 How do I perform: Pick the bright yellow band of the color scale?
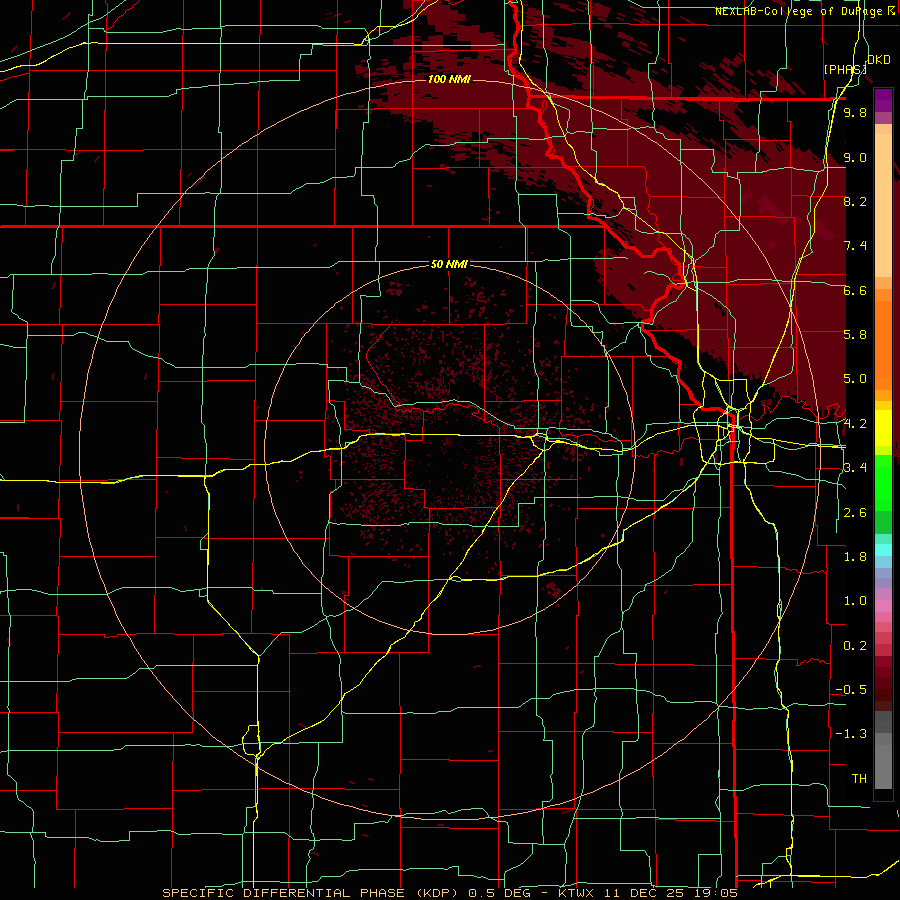coord(883,428)
